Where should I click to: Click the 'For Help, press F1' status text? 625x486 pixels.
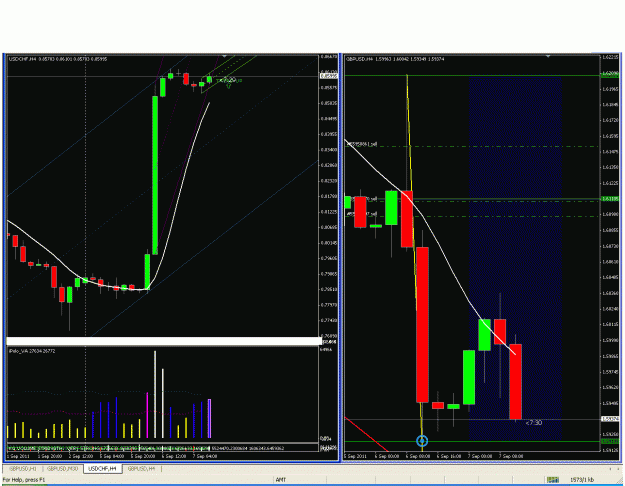click(x=24, y=480)
